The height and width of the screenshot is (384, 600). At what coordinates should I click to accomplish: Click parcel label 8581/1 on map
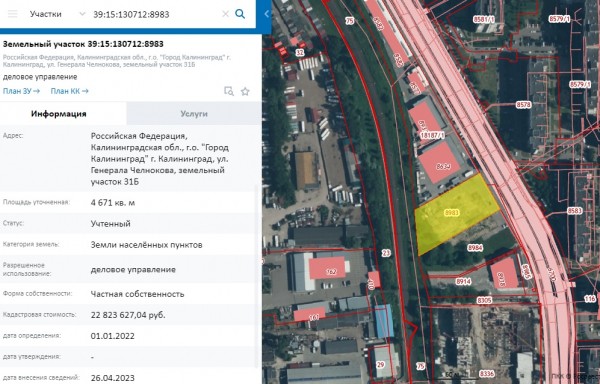[484, 19]
